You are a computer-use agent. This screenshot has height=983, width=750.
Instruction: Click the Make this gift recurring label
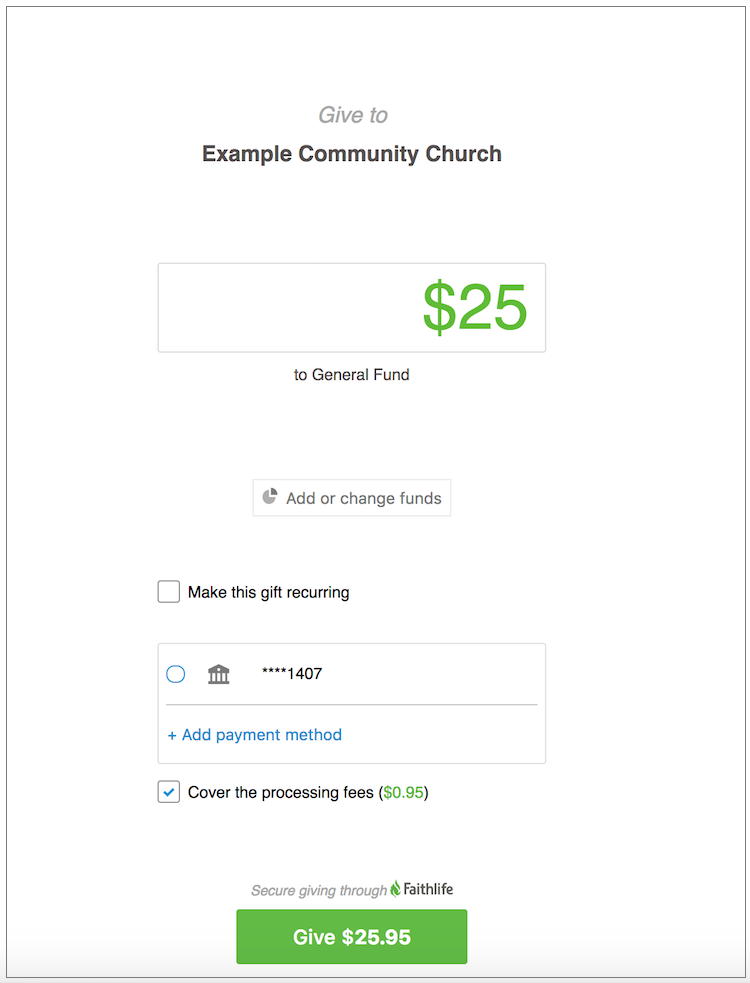click(x=269, y=592)
